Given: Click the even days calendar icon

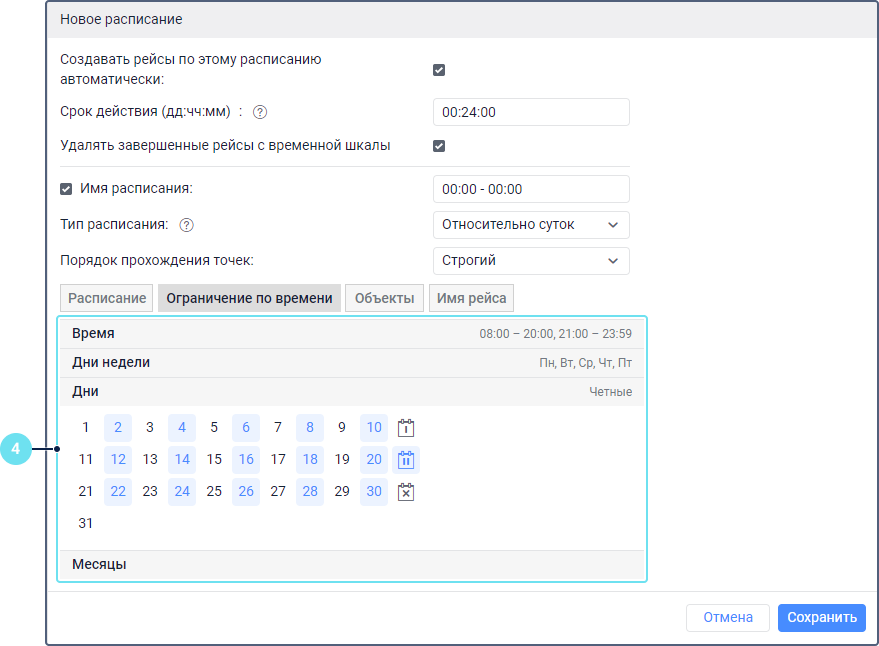Looking at the screenshot, I should pos(406,460).
